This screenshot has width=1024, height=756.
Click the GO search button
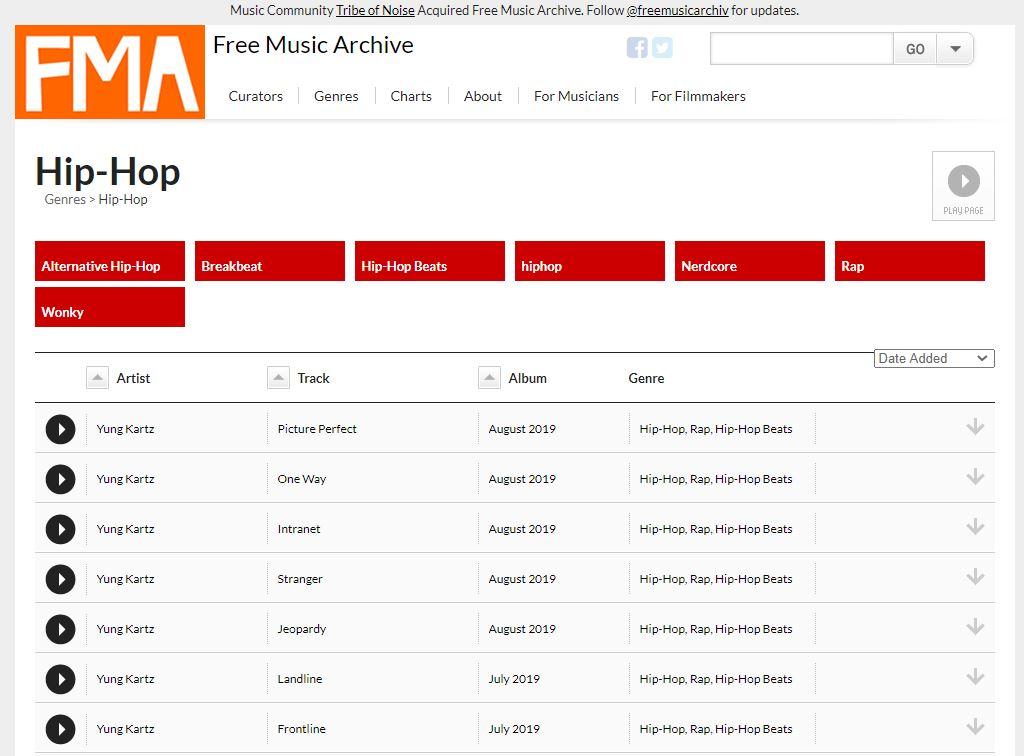pyautogui.click(x=915, y=49)
